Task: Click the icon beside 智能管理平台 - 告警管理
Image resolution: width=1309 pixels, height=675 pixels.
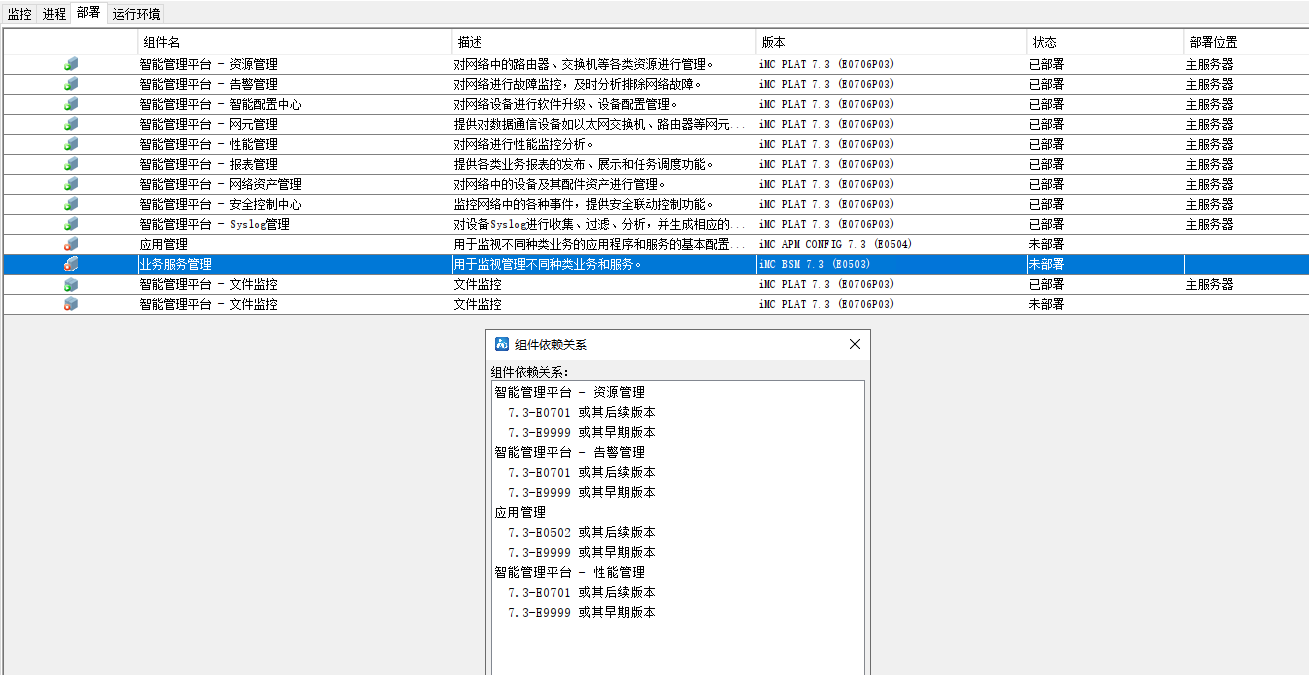Action: [x=71, y=84]
